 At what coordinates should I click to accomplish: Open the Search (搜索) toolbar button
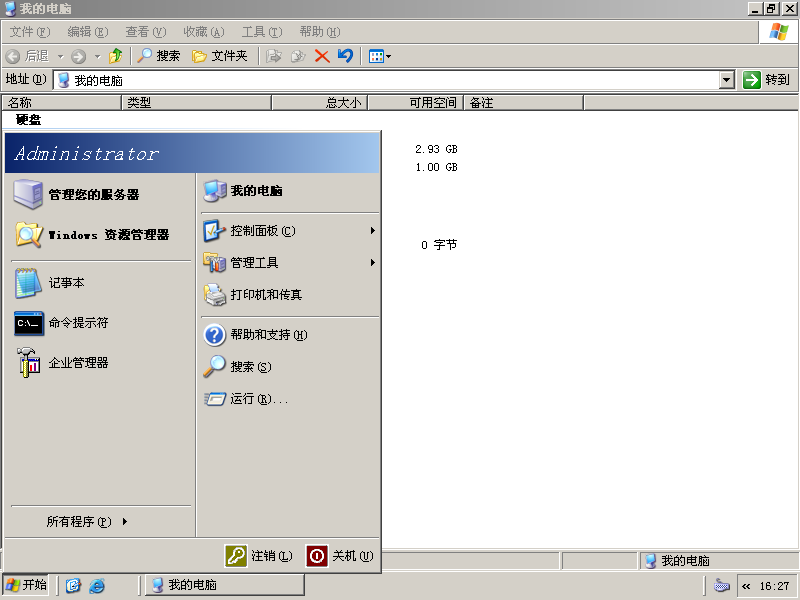point(159,56)
